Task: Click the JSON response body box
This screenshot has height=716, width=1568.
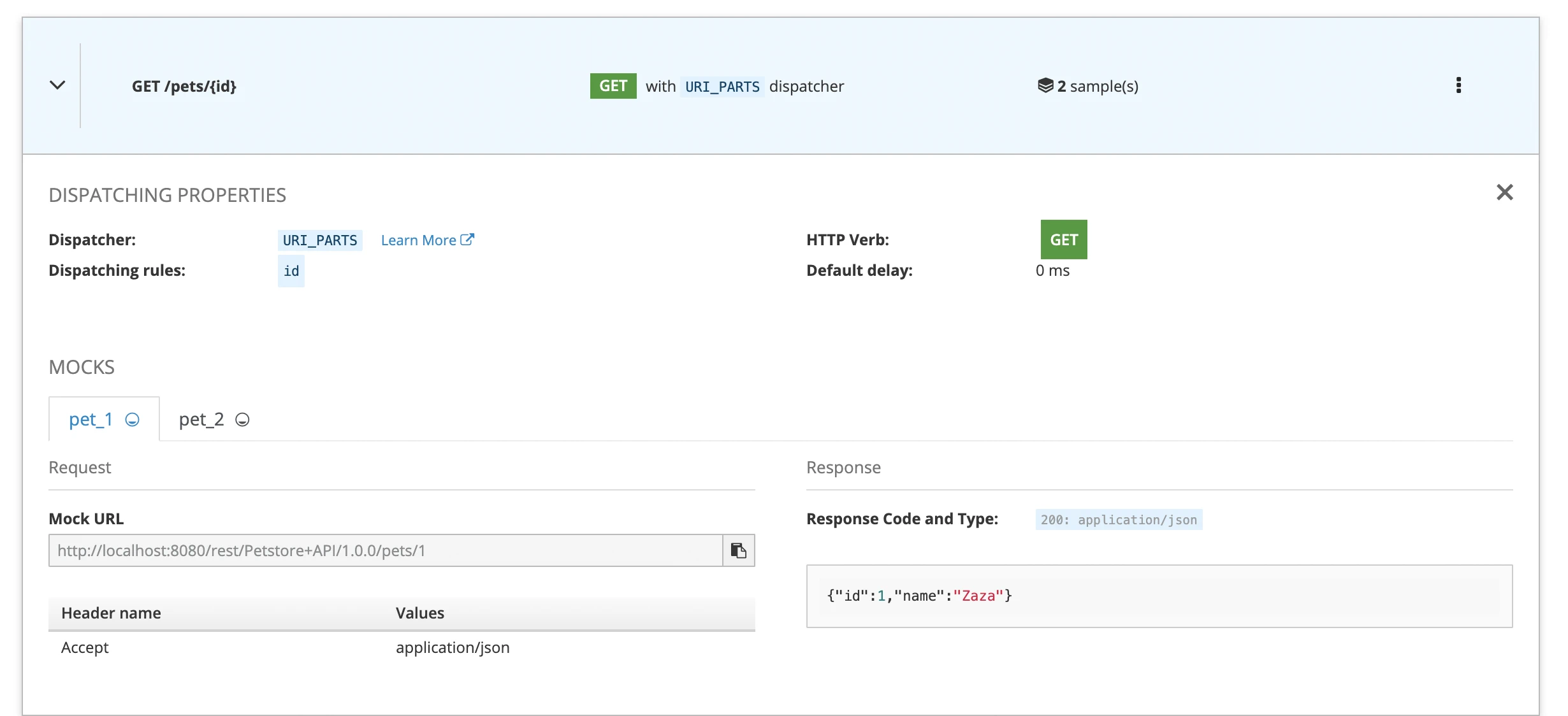Action: pyautogui.click(x=1159, y=596)
